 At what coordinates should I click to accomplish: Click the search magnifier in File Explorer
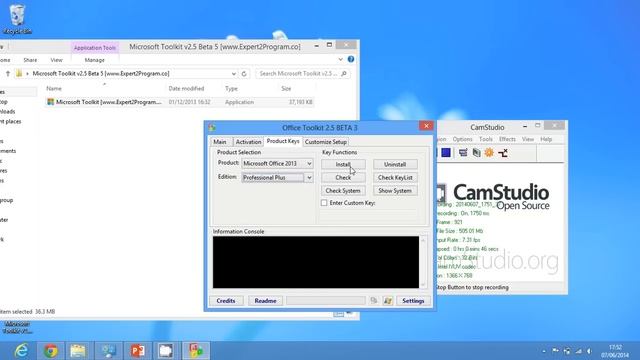pos(344,73)
